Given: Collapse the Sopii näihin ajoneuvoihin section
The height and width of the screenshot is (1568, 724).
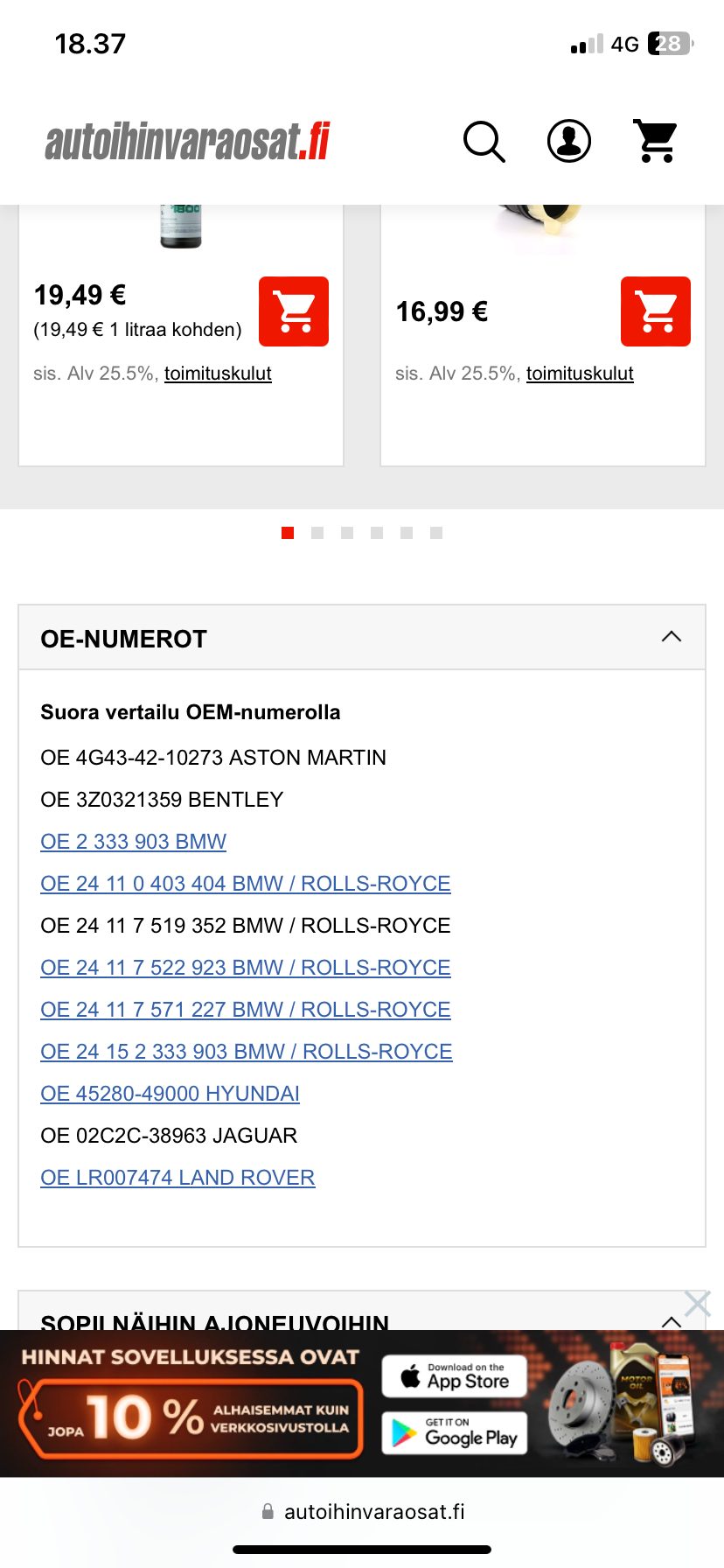Looking at the screenshot, I should coord(671,1320).
